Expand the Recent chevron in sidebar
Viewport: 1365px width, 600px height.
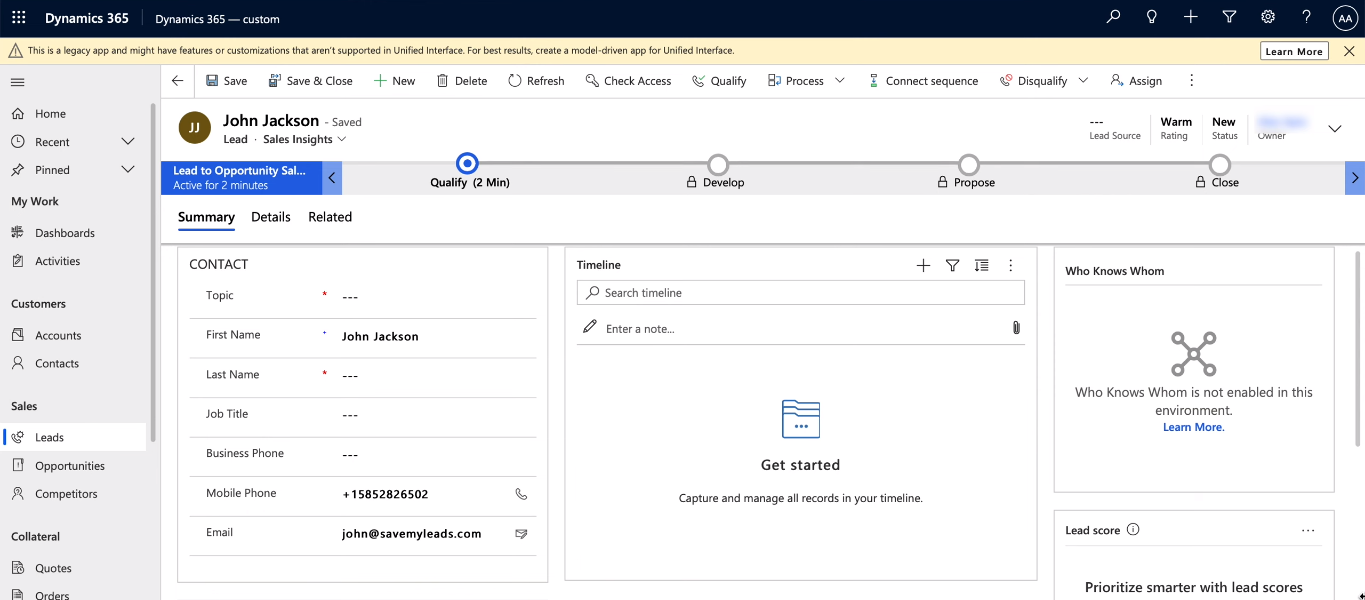(128, 142)
